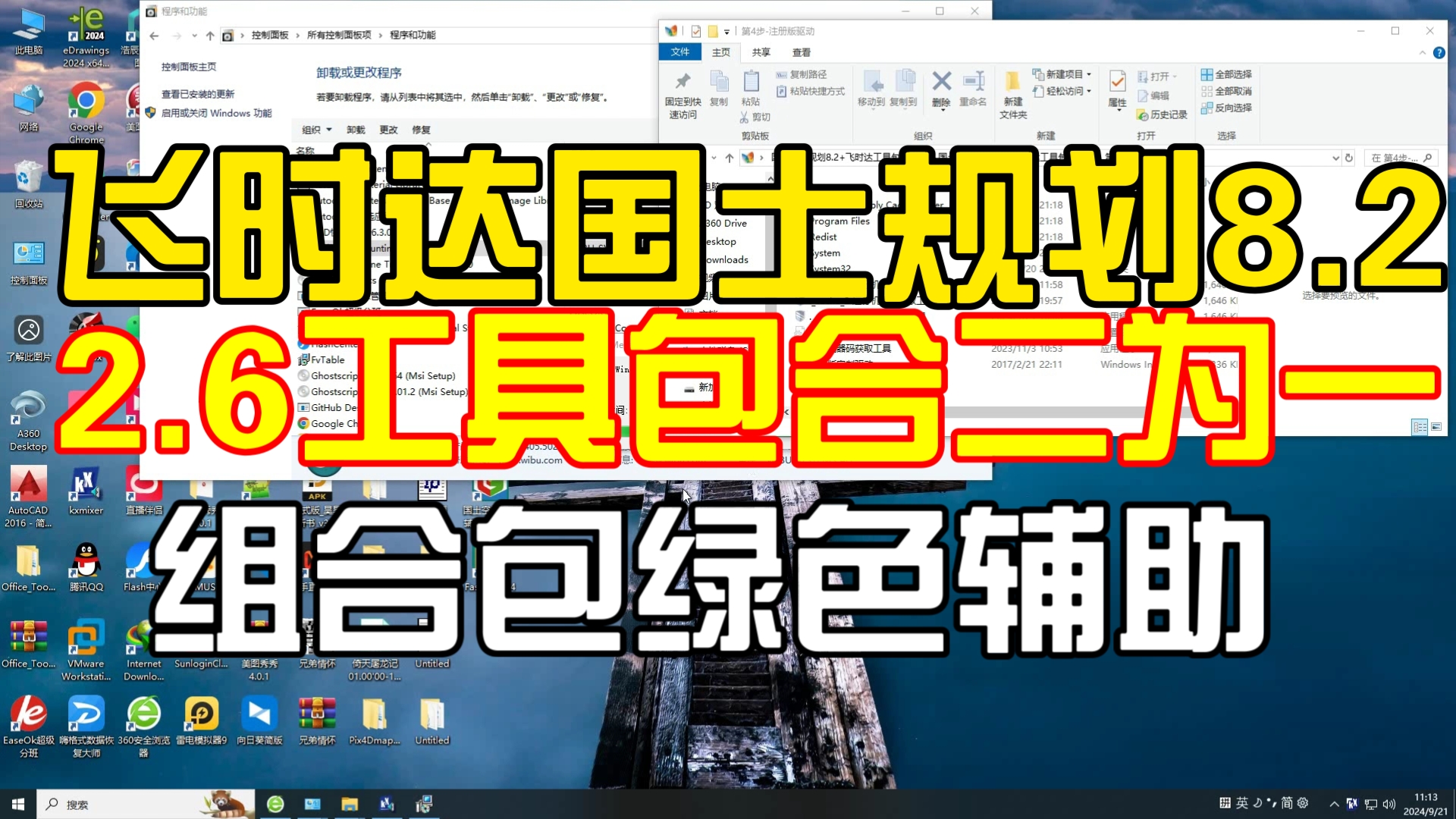This screenshot has width=1456, height=819.
Task: Open 360安全浏览器 desktop shortcut
Action: coord(143,726)
